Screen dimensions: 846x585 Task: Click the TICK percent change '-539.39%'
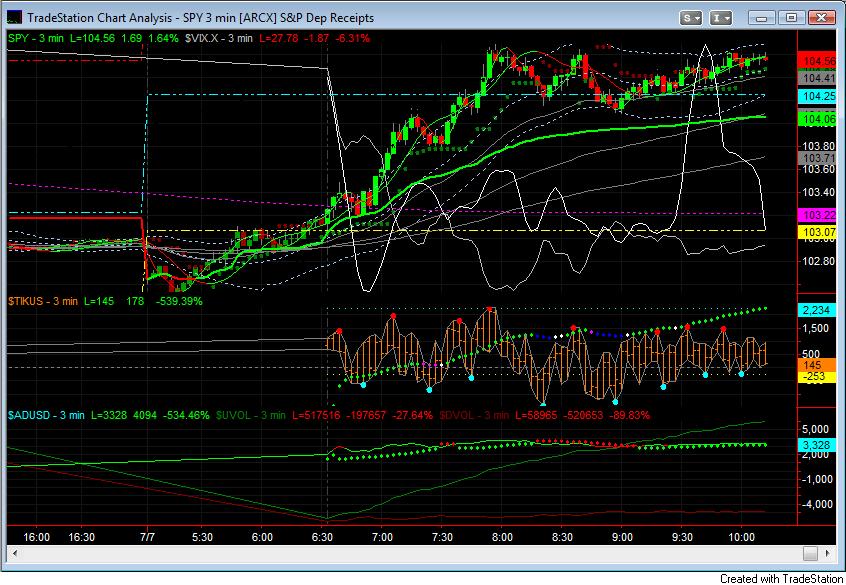[x=179, y=301]
